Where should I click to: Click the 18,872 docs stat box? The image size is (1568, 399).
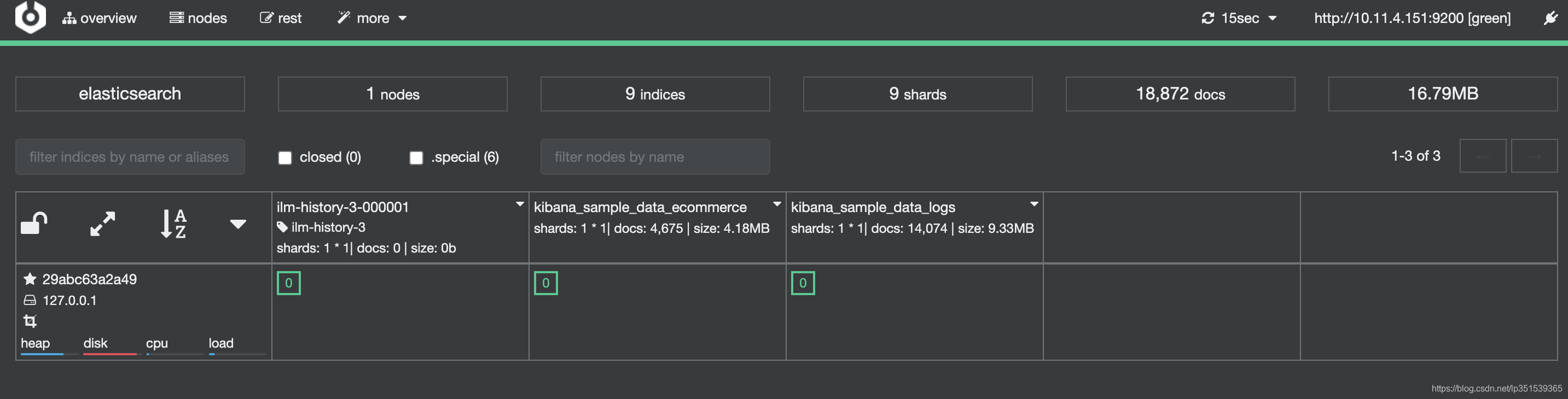click(1180, 93)
